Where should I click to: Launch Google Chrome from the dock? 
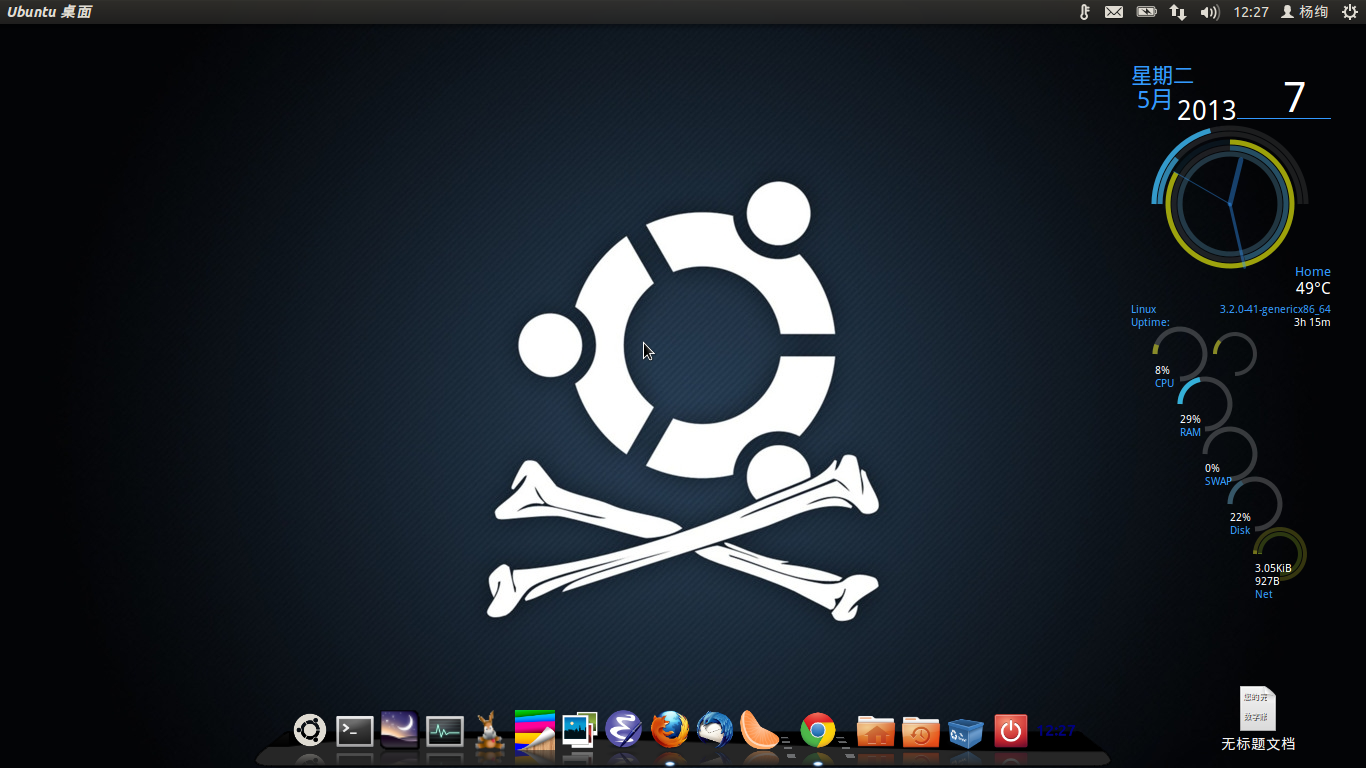818,731
